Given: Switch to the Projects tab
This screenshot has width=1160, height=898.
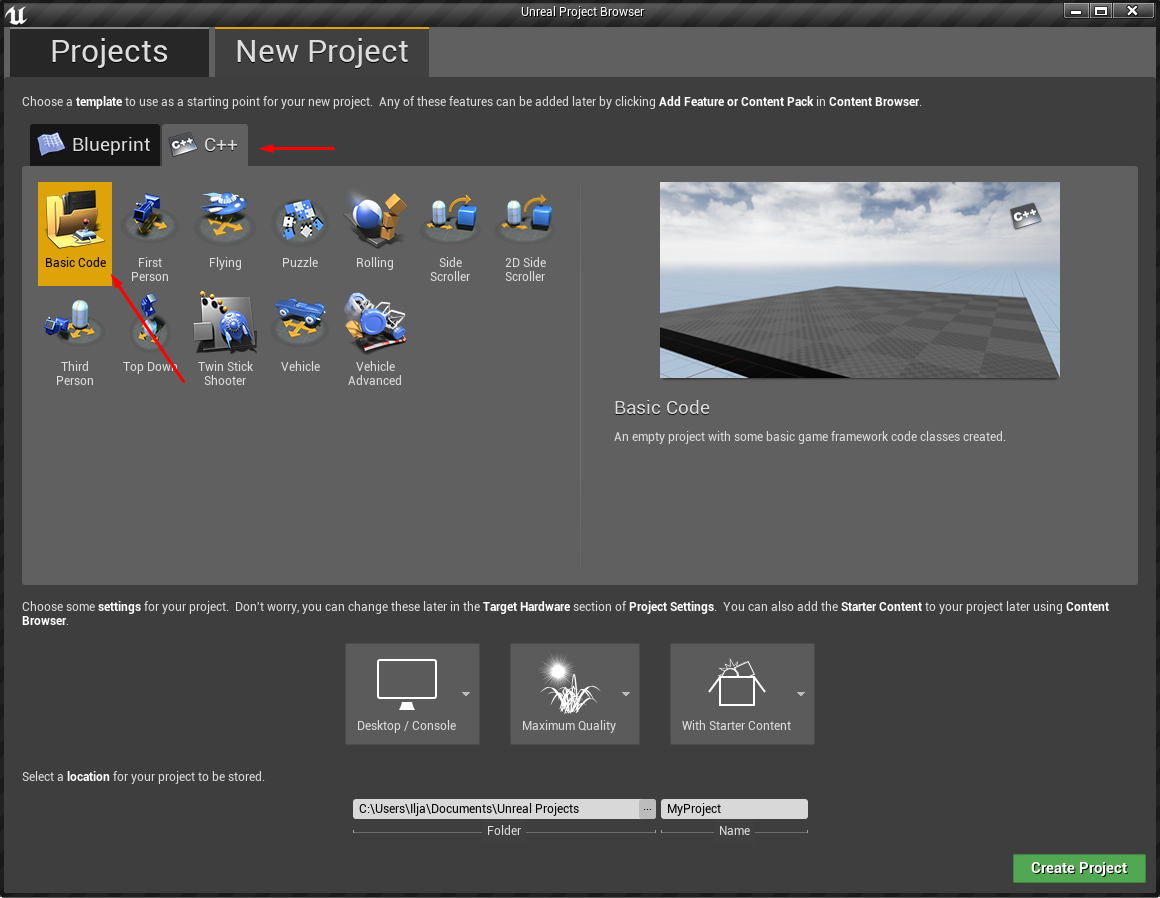Looking at the screenshot, I should 109,52.
